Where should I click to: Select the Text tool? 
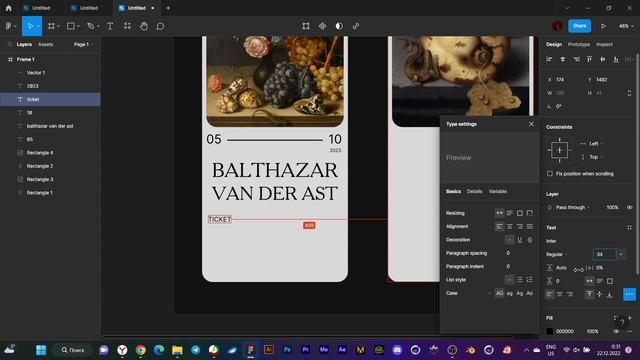coord(110,26)
